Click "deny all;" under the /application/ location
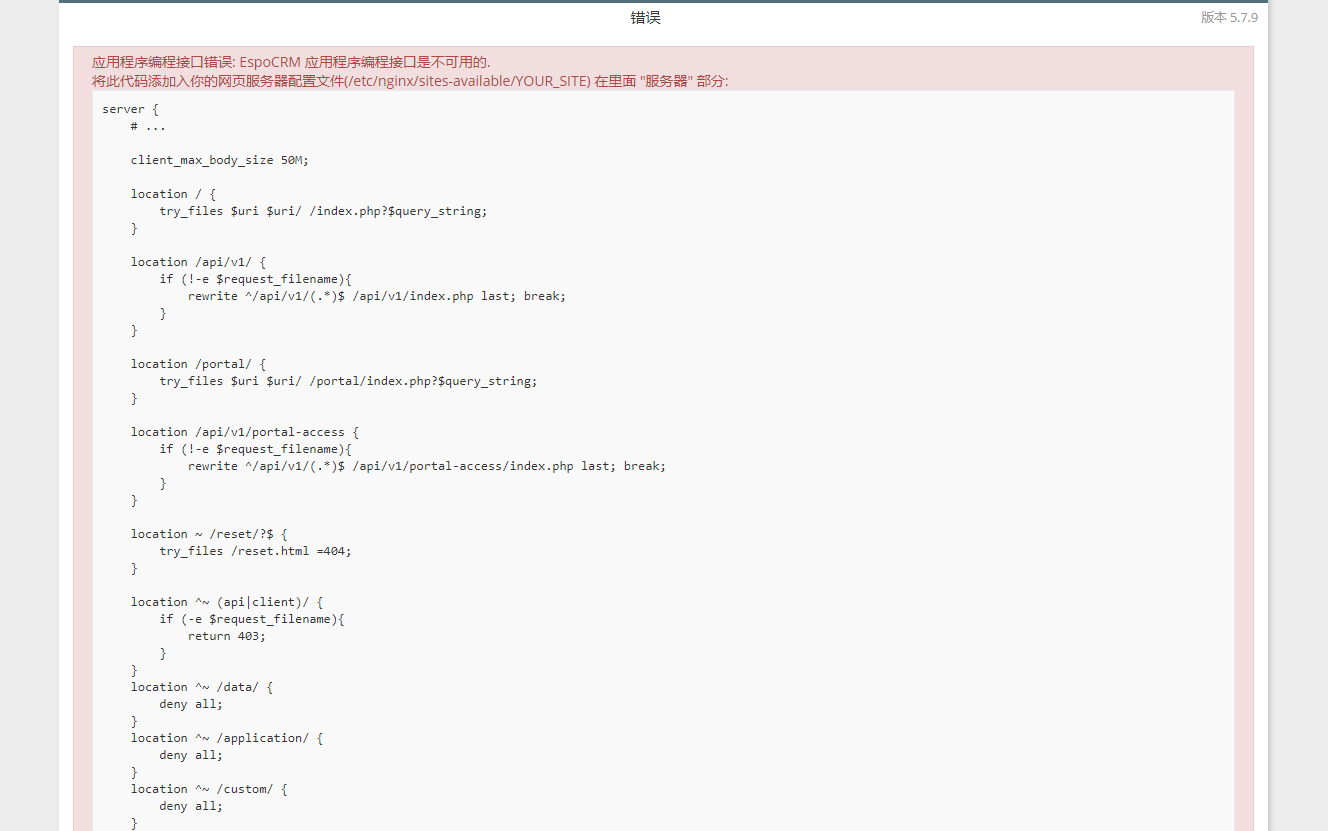This screenshot has height=831, width=1328. tap(191, 755)
